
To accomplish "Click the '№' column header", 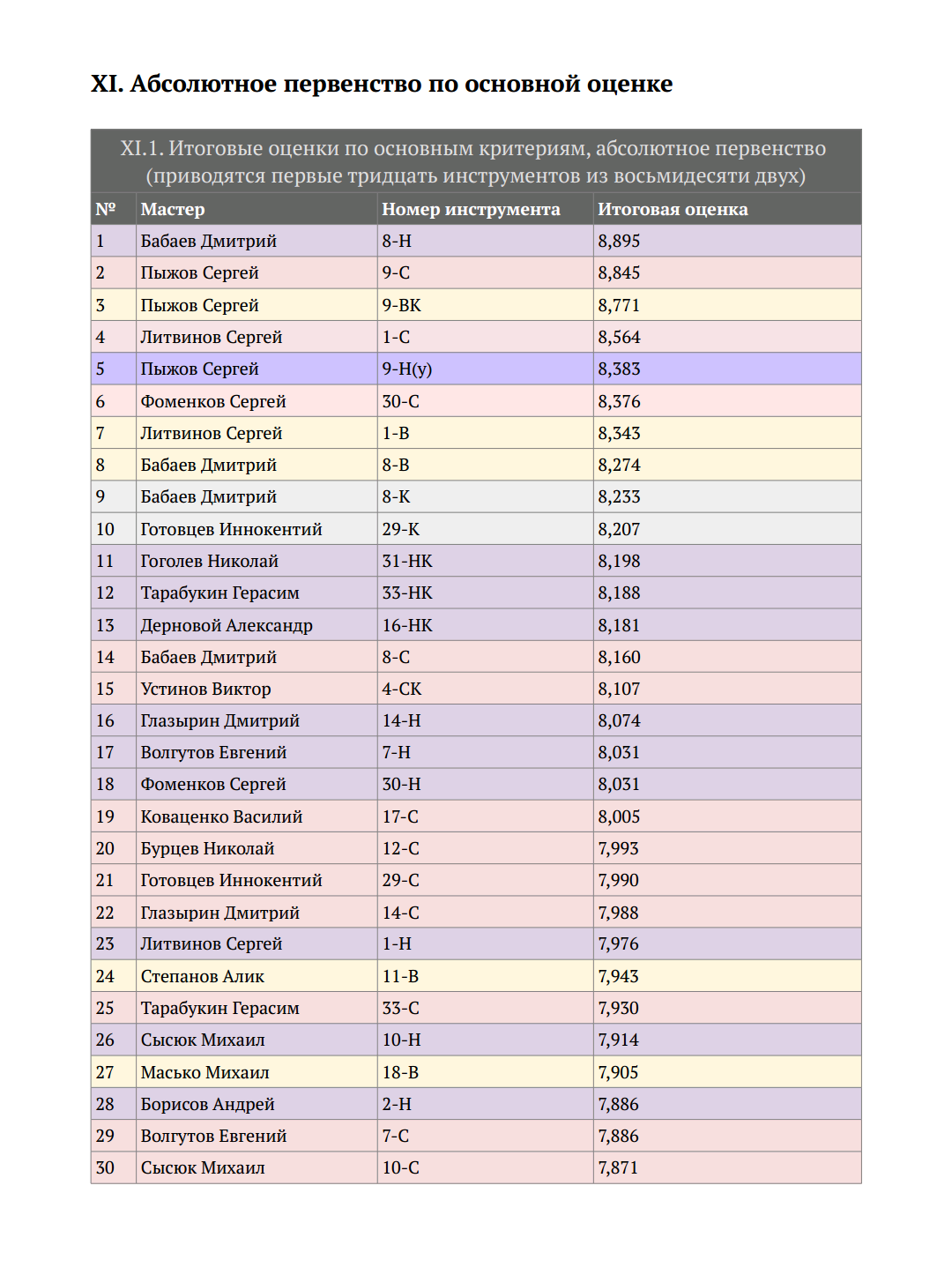I will pos(114,209).
